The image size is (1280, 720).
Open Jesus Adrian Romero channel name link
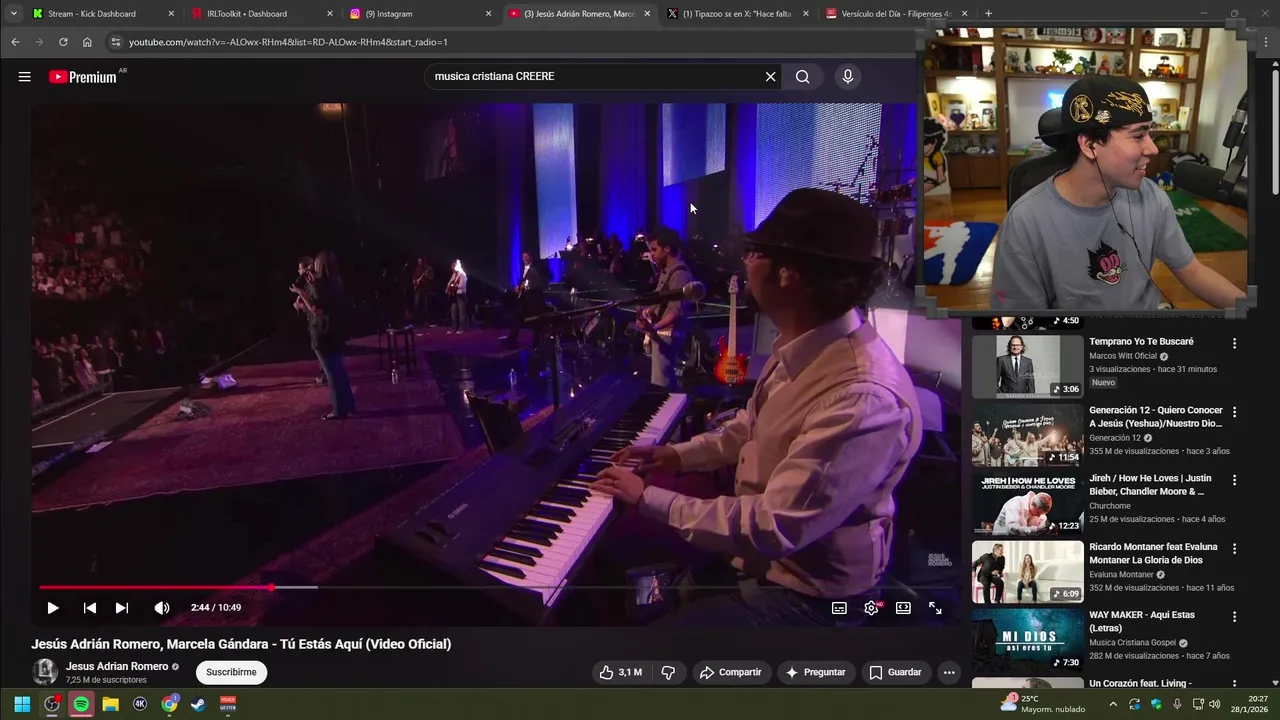[x=117, y=666]
